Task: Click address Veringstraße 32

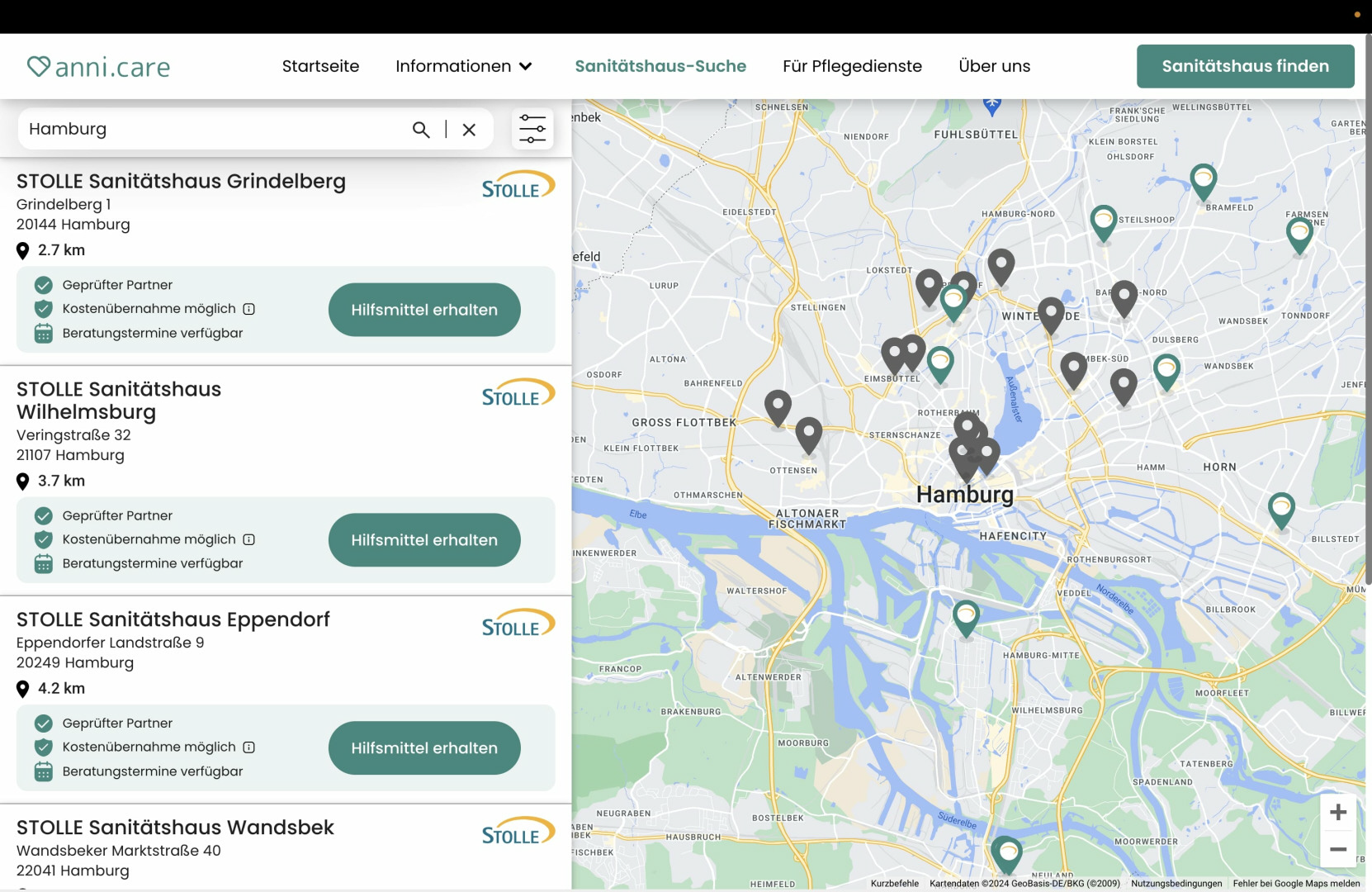Action: [x=73, y=435]
